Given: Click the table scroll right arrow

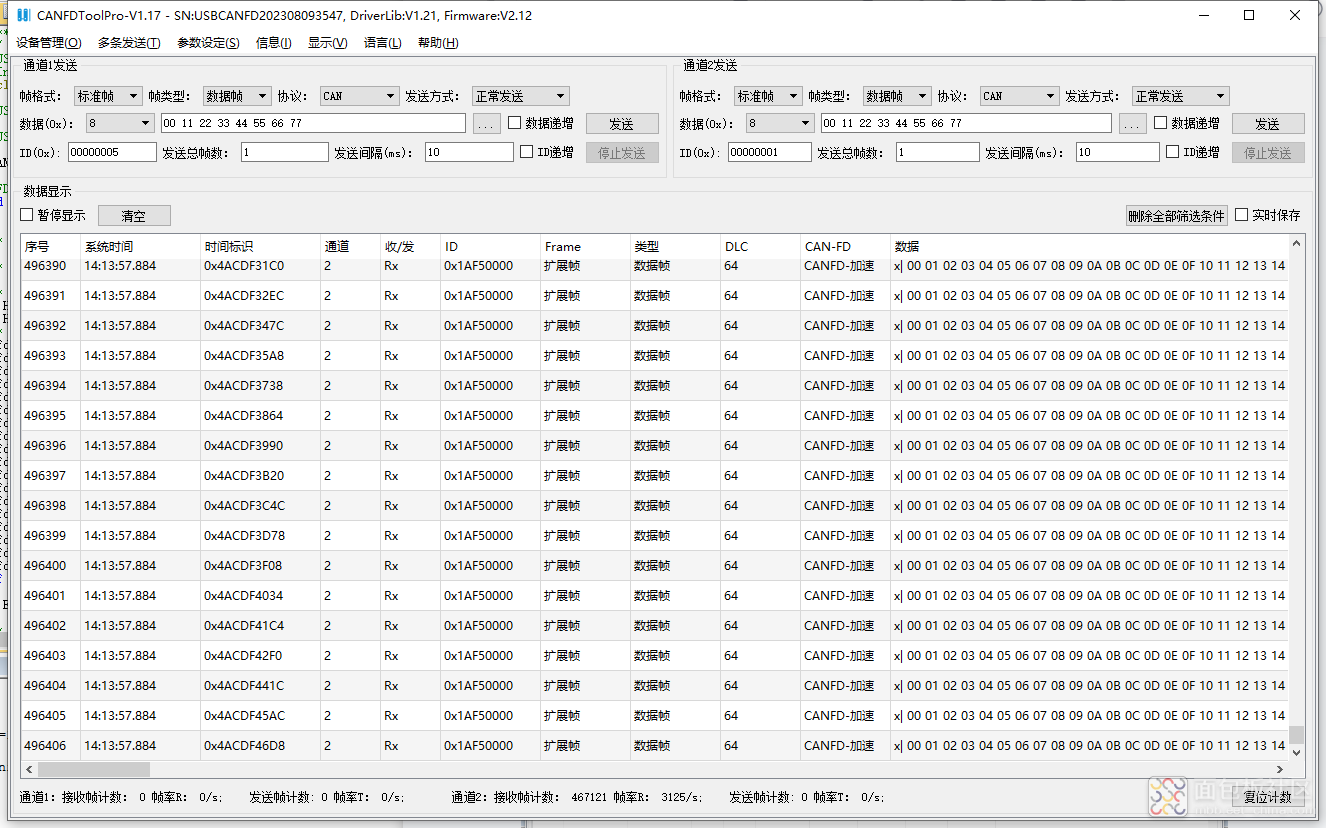Looking at the screenshot, I should [1279, 769].
